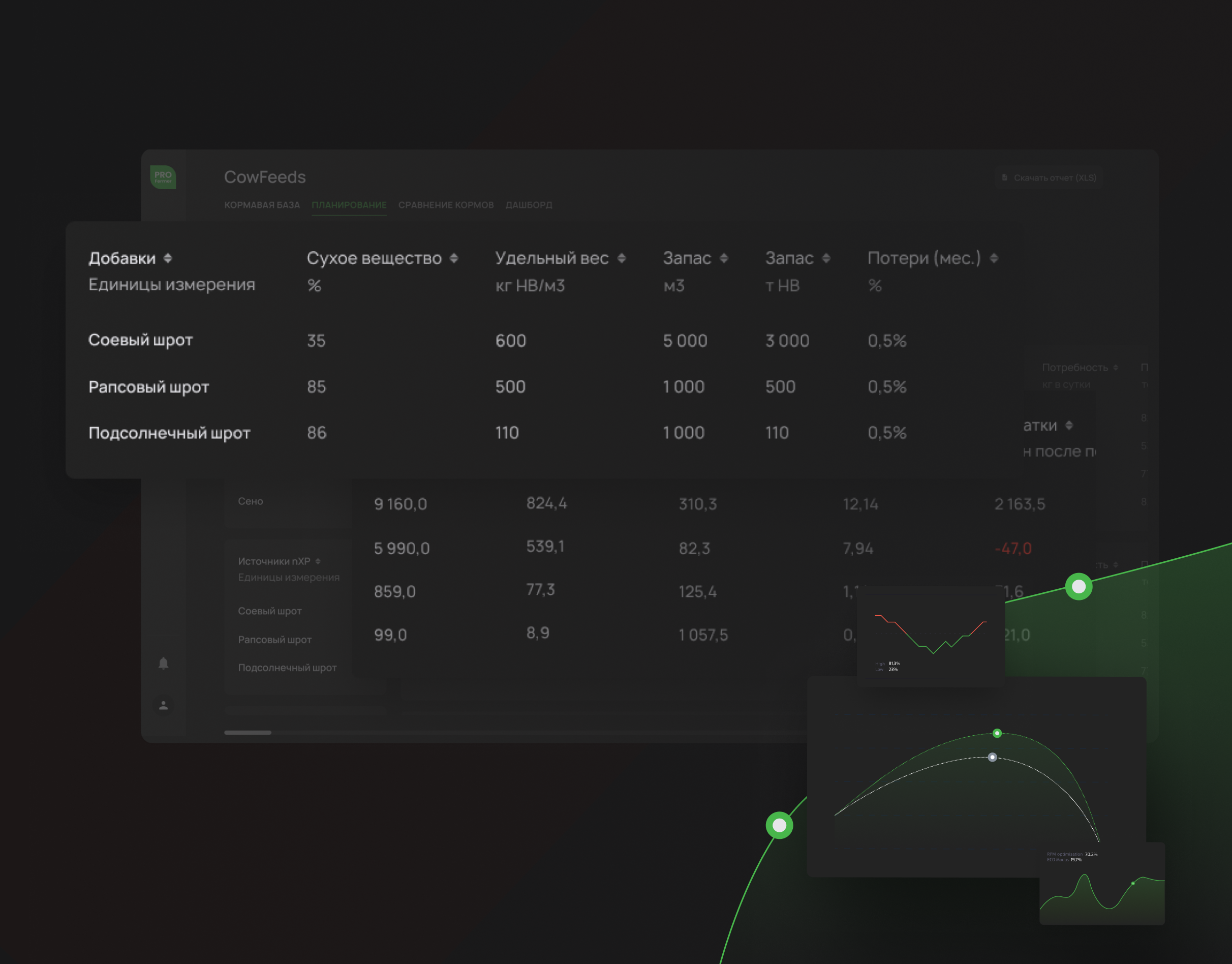The width and height of the screenshot is (1232, 964).
Task: Toggle sort on Источники nXP header
Action: coord(318,562)
